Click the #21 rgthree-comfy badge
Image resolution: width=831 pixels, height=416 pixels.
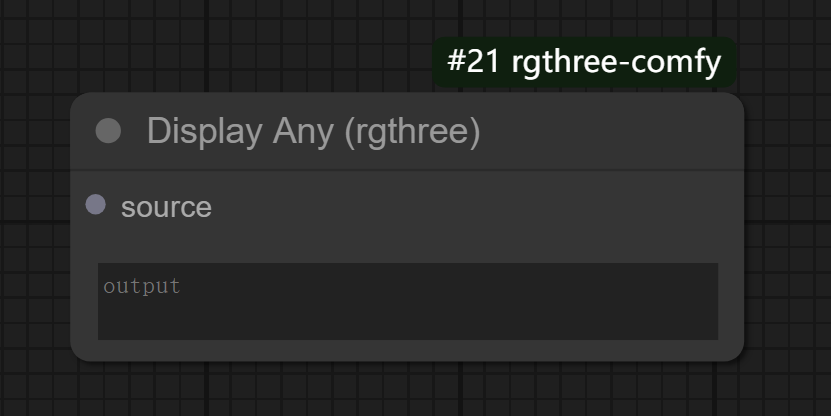(x=584, y=62)
